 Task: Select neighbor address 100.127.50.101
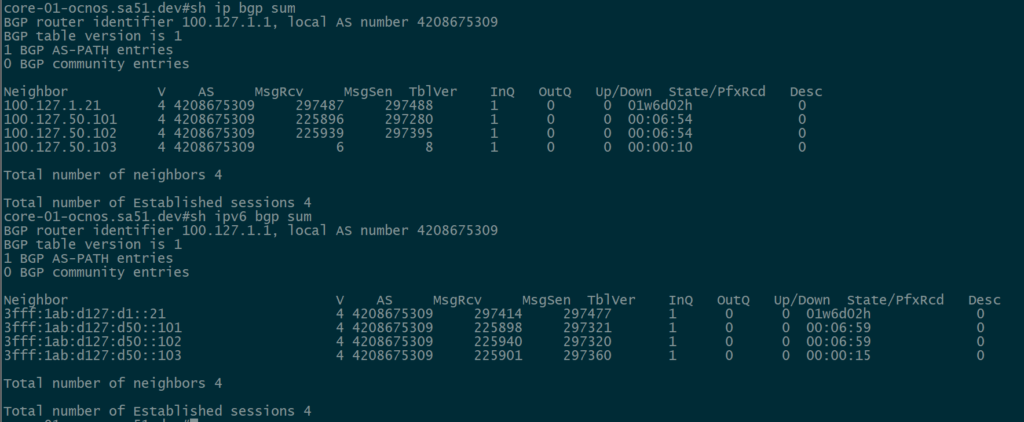click(60, 120)
